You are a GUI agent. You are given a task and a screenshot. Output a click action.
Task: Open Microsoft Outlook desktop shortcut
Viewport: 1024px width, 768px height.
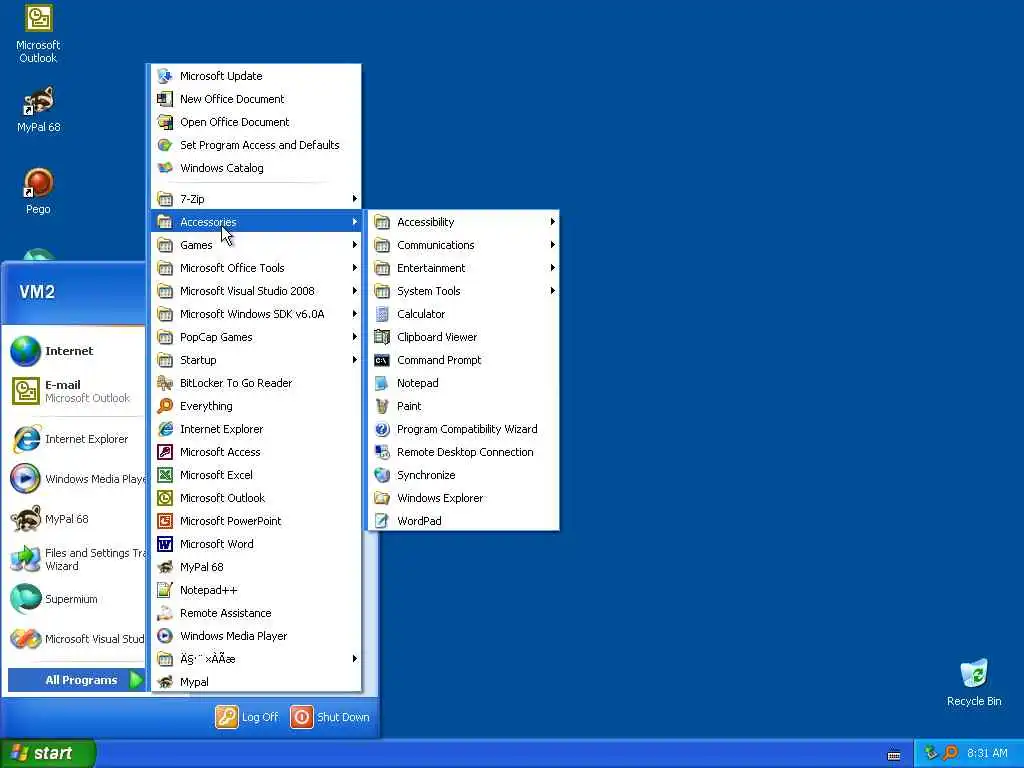(x=38, y=34)
